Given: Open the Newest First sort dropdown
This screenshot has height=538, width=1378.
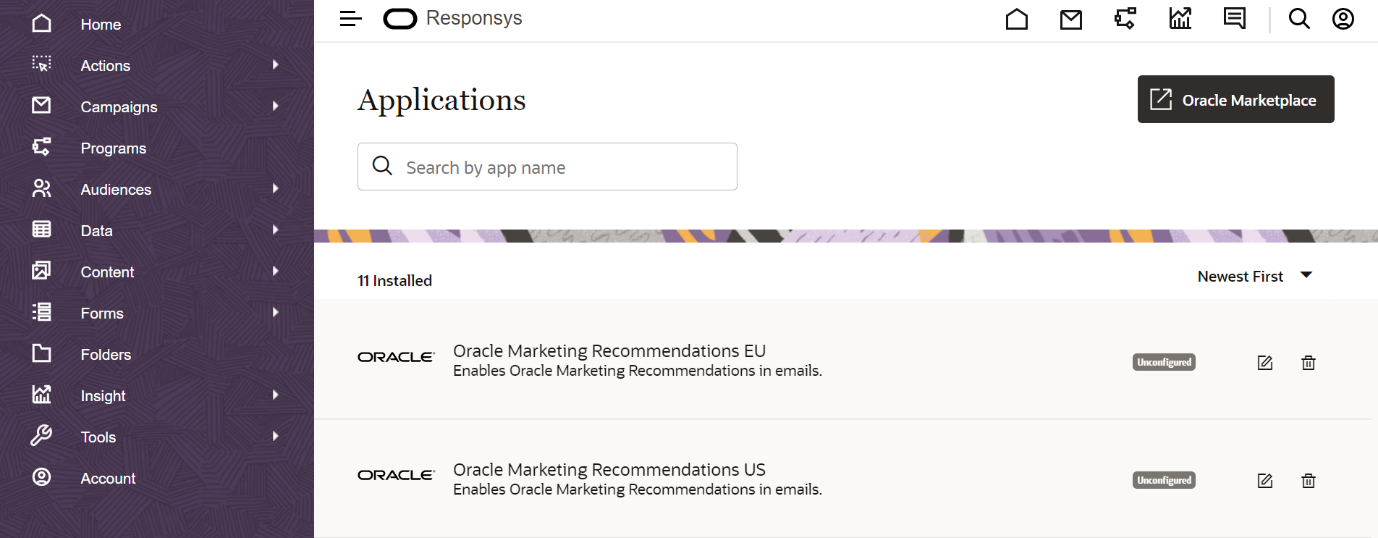Looking at the screenshot, I should pos(1255,276).
